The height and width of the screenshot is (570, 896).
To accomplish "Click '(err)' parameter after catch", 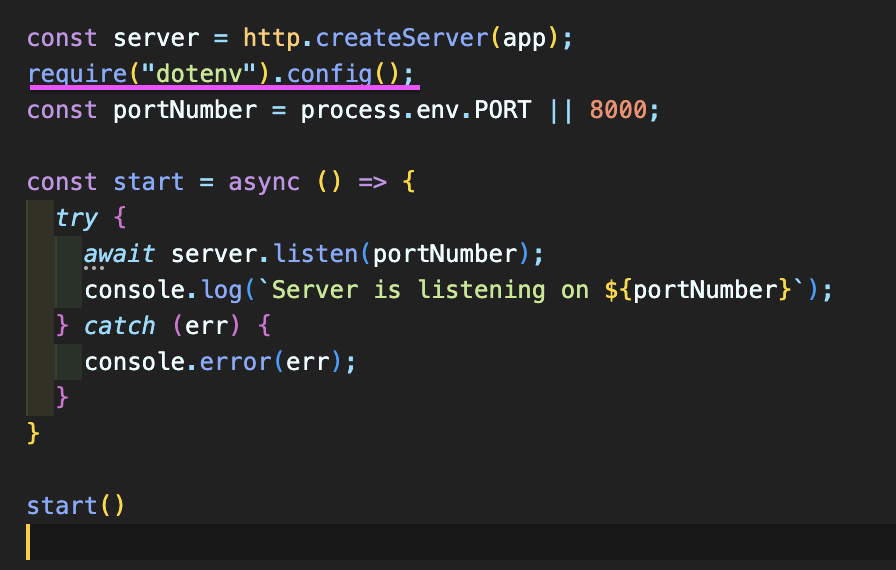I will point(206,326).
